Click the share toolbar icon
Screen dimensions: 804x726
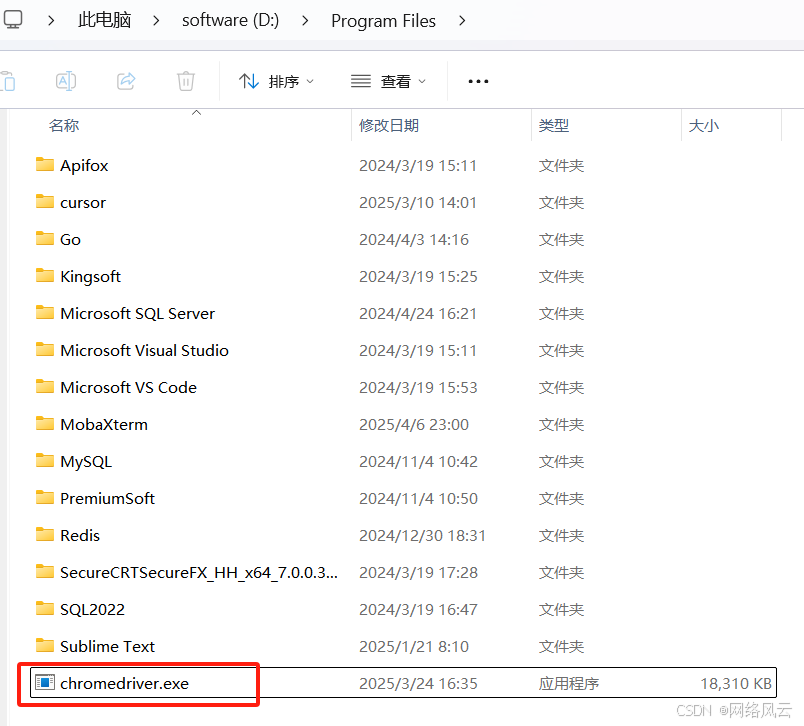point(126,81)
